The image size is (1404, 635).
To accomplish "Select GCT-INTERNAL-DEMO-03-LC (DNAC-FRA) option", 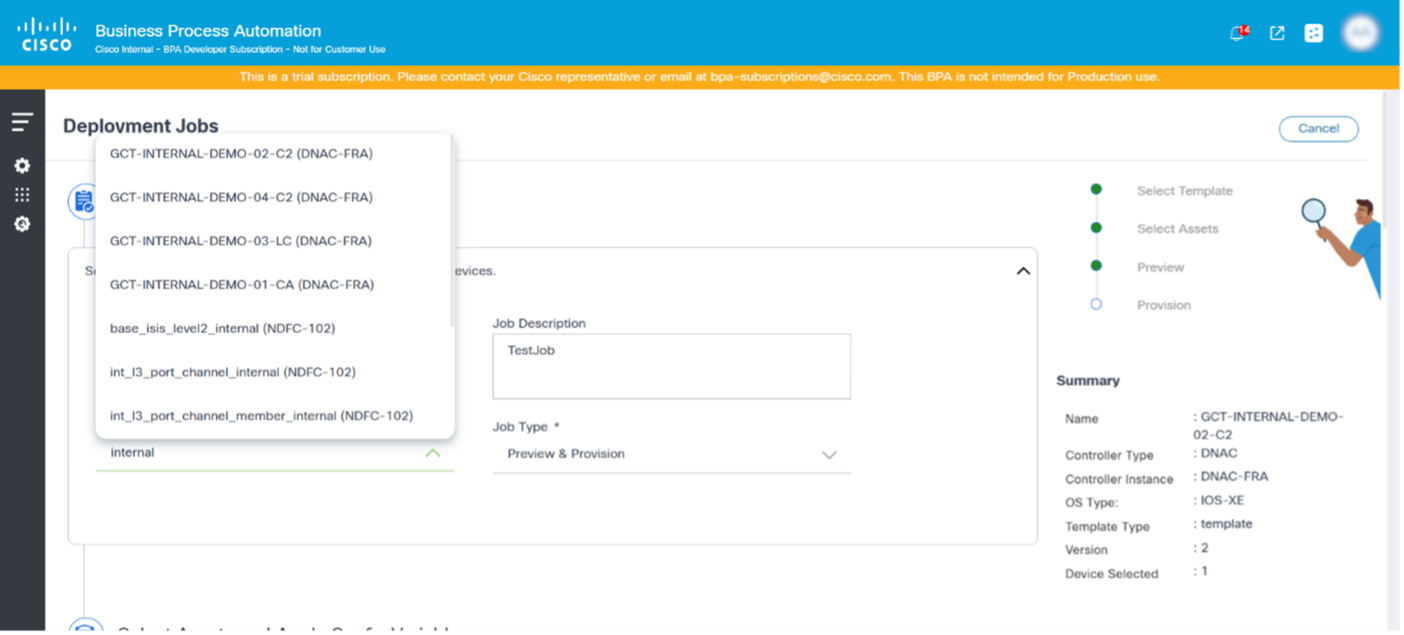I will (x=273, y=241).
